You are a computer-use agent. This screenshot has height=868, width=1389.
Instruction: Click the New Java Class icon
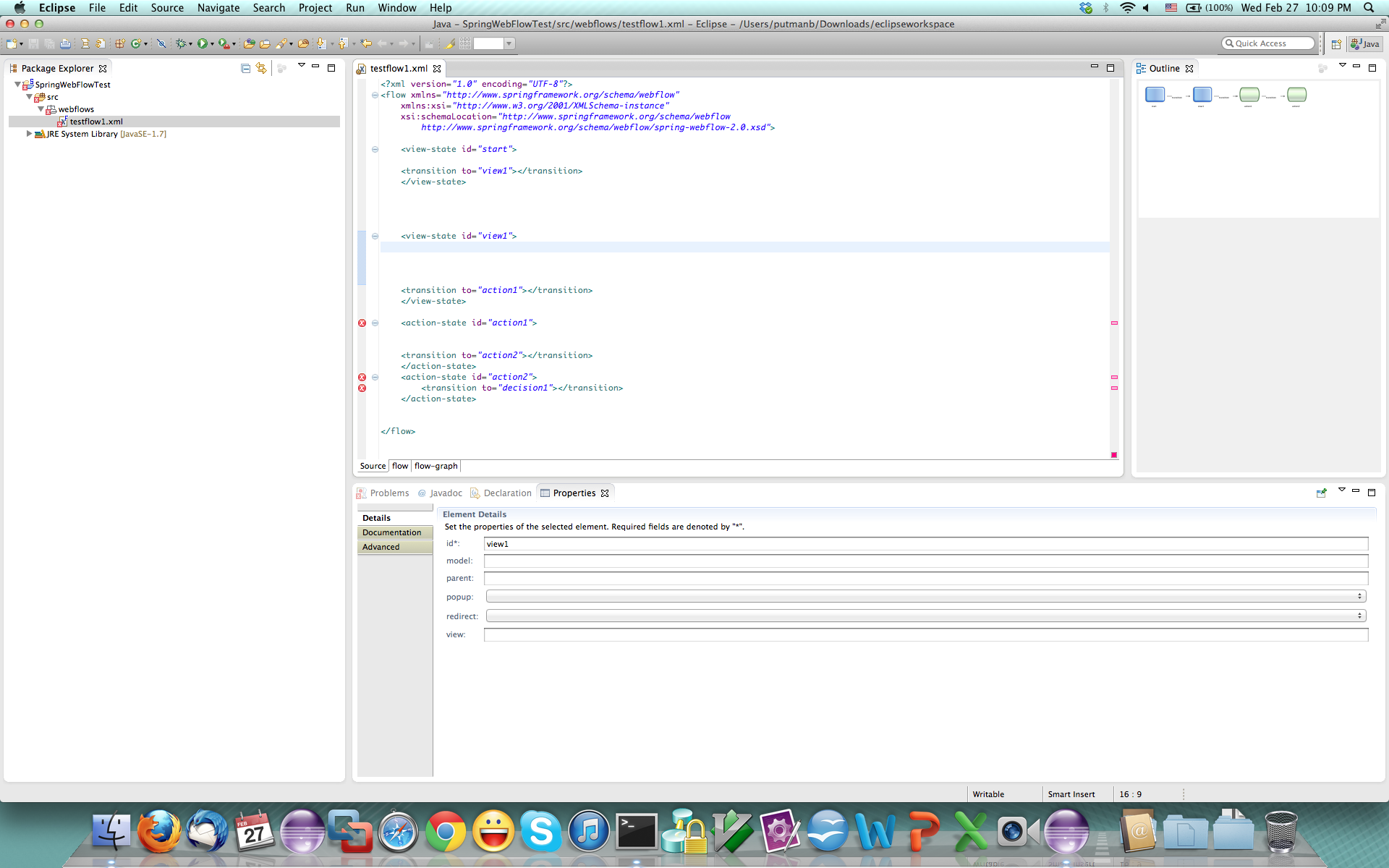pyautogui.click(x=135, y=44)
